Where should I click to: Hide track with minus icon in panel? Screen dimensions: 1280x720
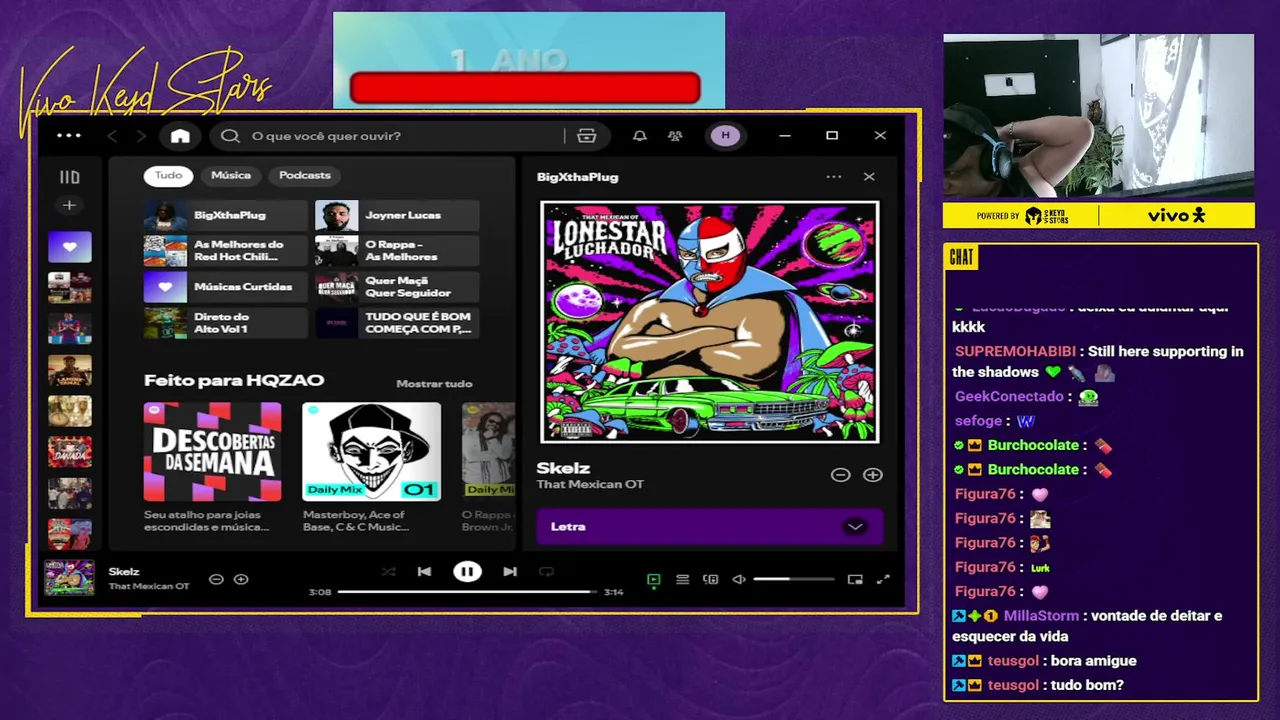840,475
